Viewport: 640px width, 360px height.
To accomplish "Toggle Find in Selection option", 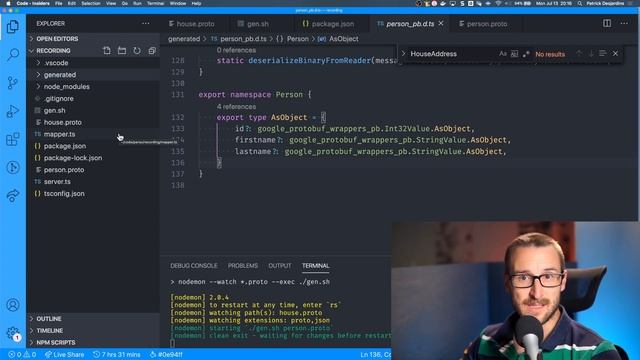I will point(602,53).
